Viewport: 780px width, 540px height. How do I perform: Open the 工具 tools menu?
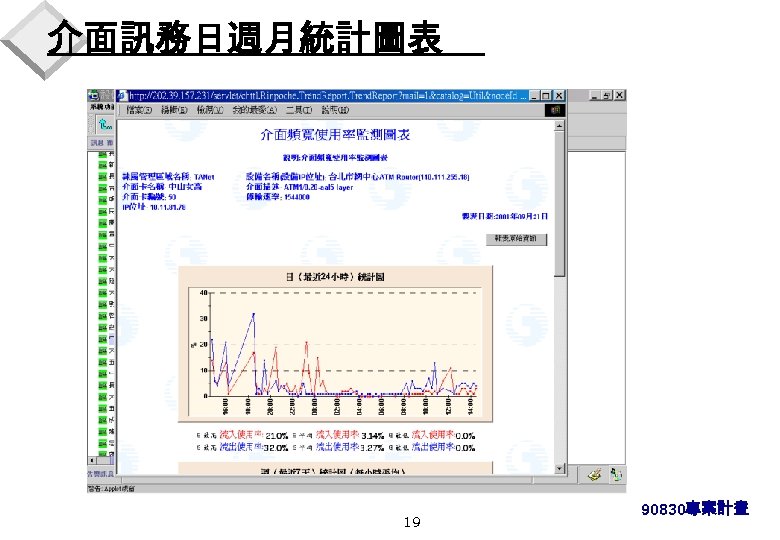coord(298,110)
